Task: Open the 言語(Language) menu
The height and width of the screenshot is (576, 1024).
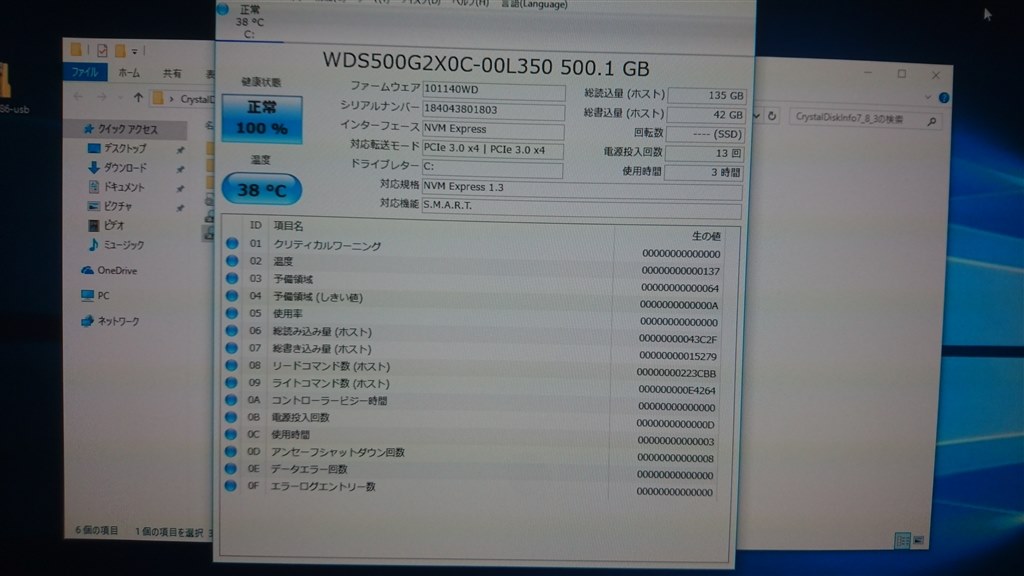Action: (534, 5)
